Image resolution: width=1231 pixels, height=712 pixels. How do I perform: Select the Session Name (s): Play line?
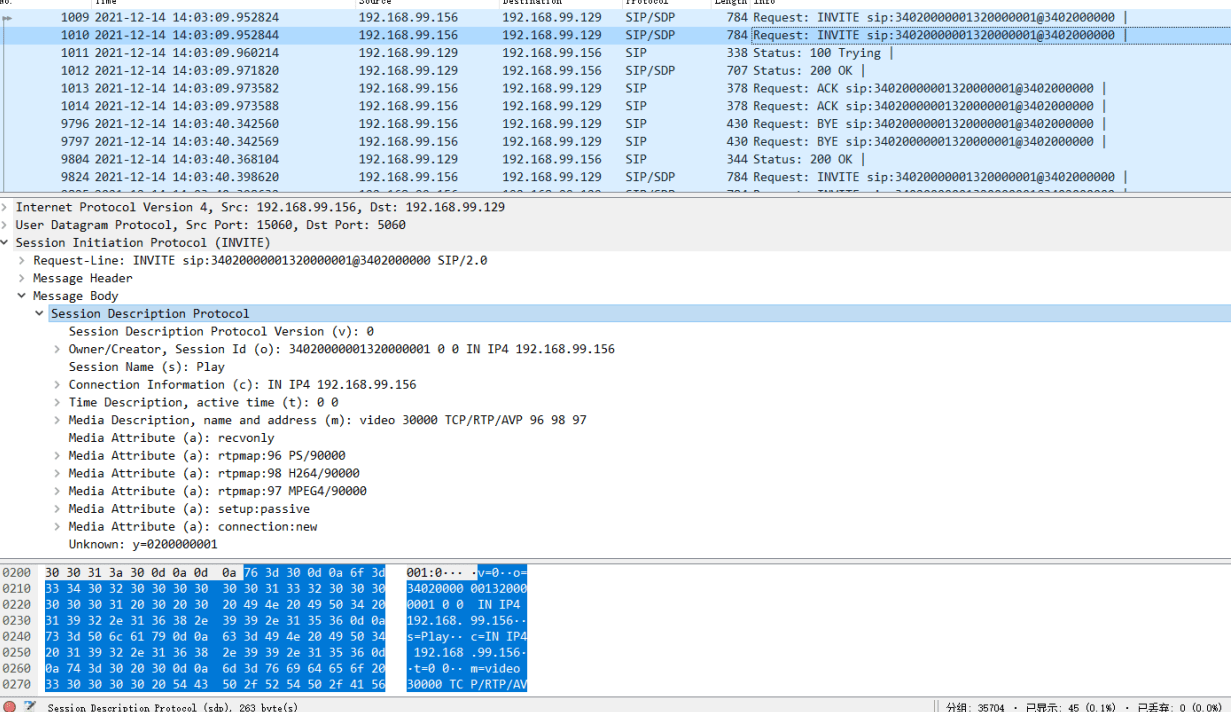[x=146, y=367]
